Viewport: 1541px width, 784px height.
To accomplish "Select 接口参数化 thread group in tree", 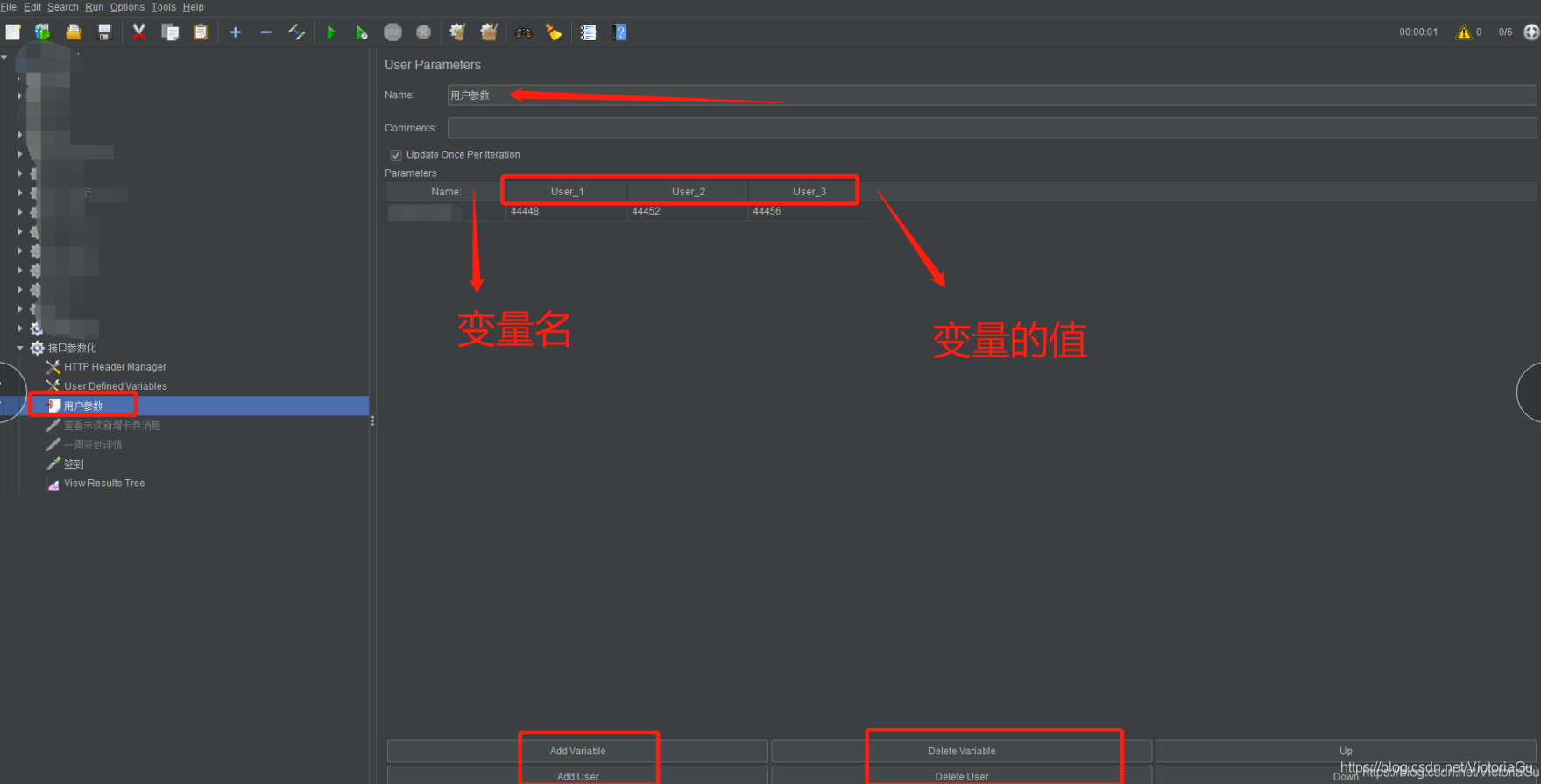I will pos(72,348).
